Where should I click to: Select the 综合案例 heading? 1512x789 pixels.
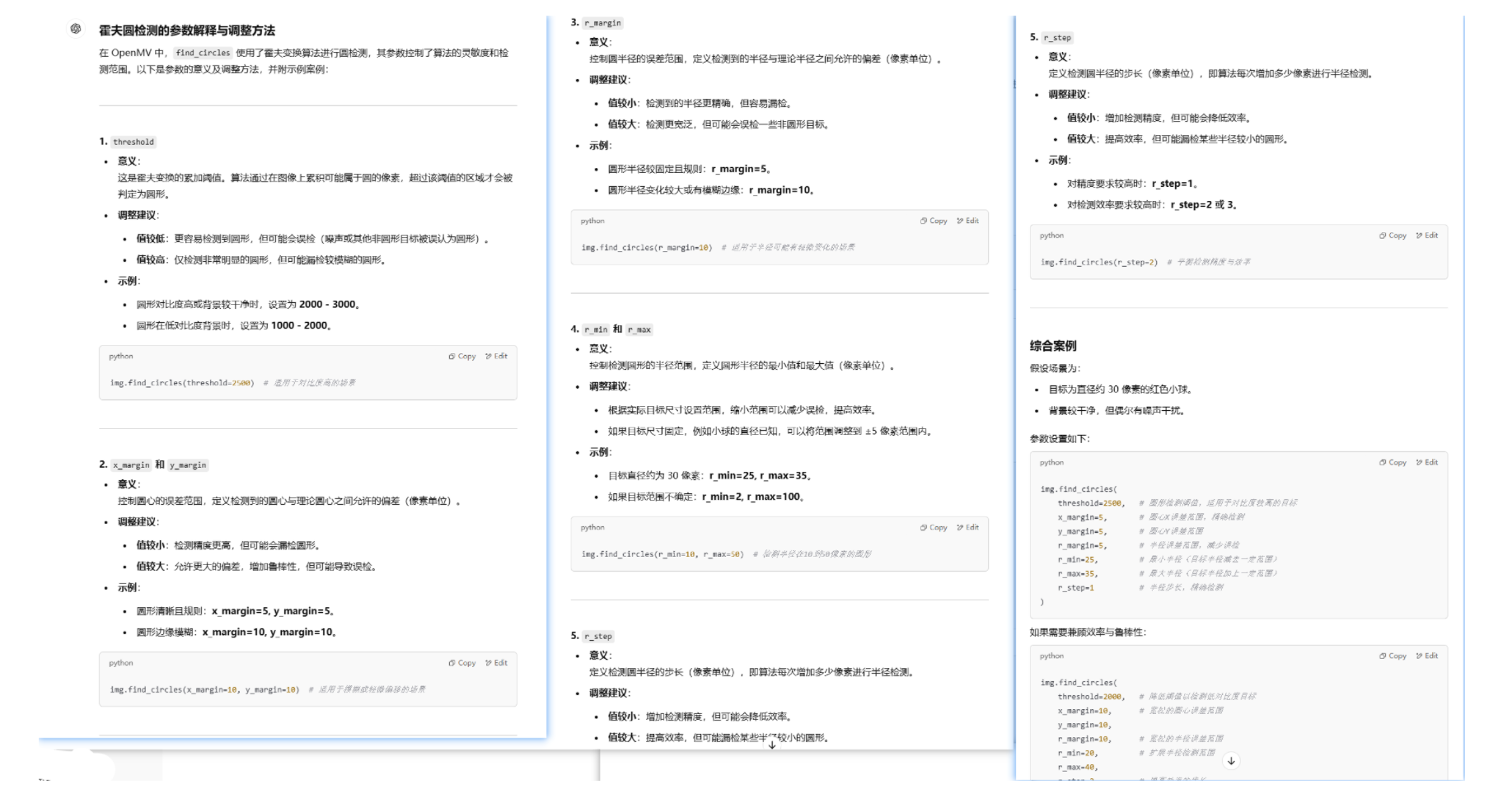point(1053,346)
